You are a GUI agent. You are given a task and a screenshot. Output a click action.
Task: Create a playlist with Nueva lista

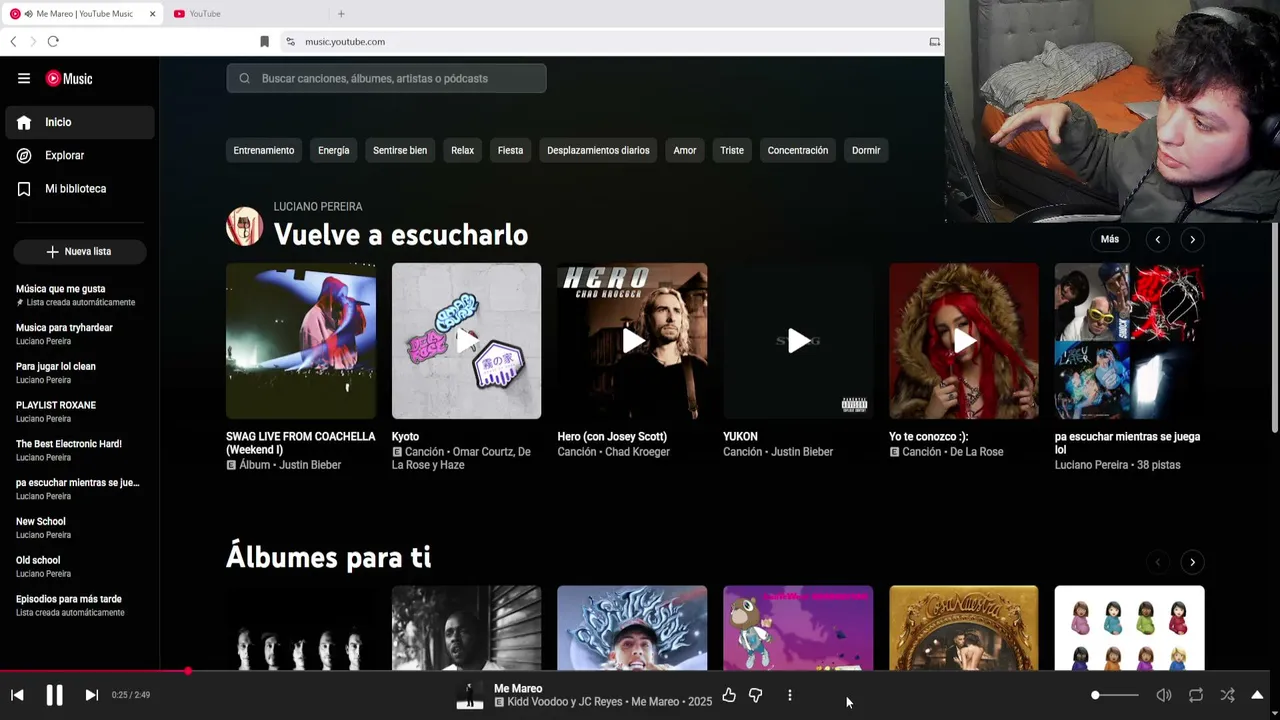point(80,252)
